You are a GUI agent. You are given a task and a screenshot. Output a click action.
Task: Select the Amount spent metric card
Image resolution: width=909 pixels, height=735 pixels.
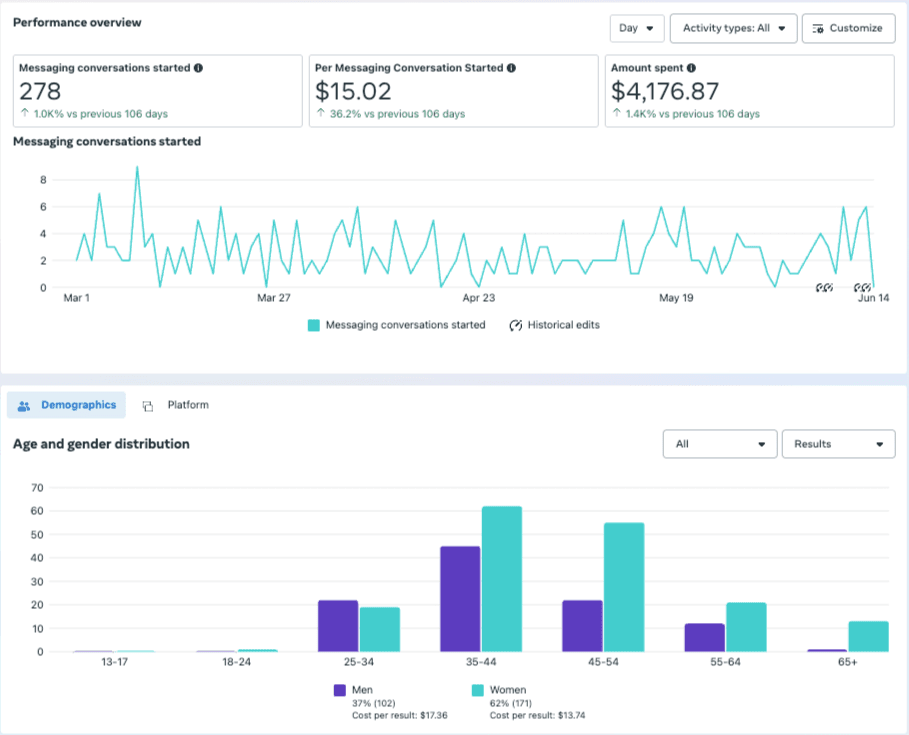tap(750, 91)
